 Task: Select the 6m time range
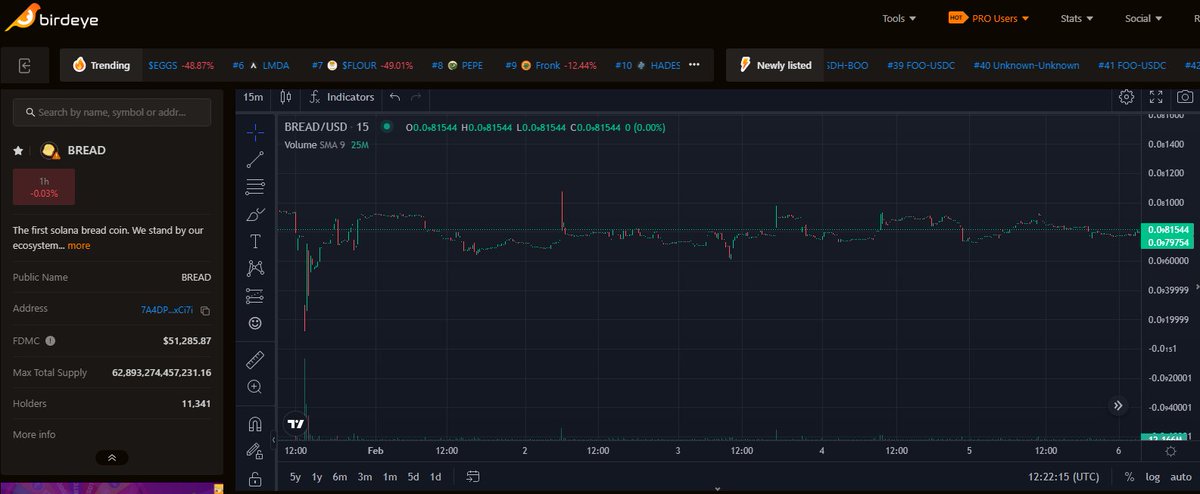click(340, 477)
